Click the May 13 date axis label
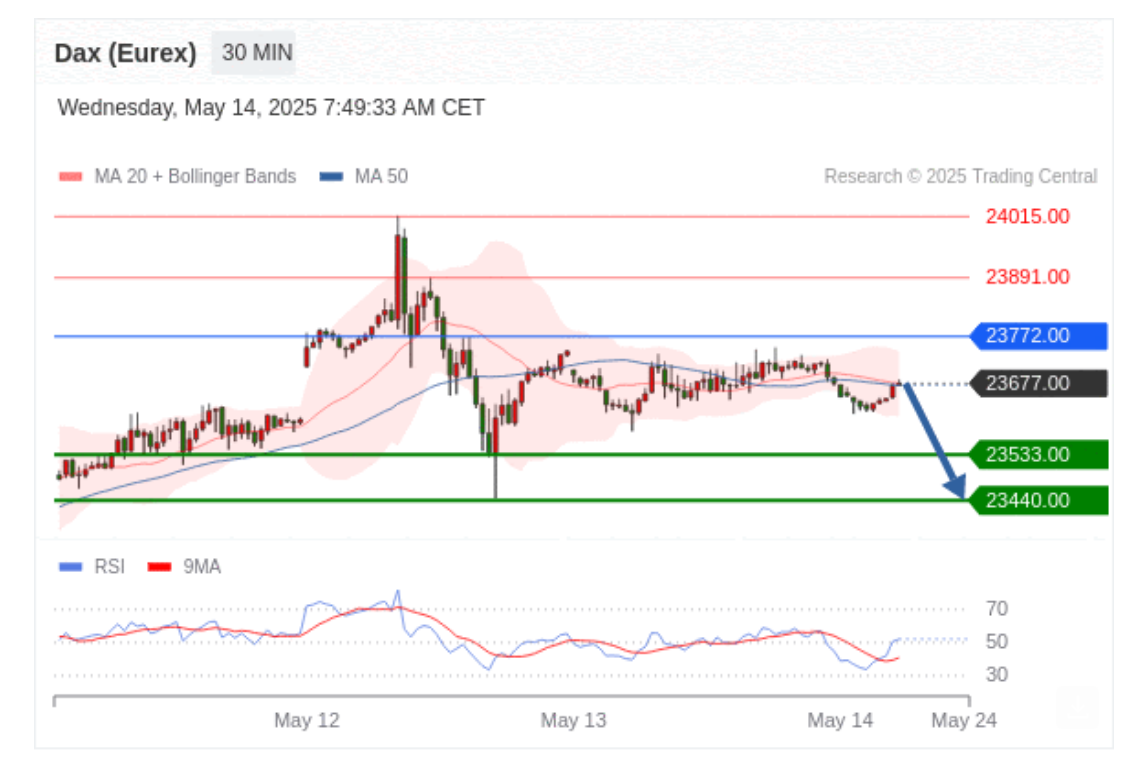 [x=573, y=720]
